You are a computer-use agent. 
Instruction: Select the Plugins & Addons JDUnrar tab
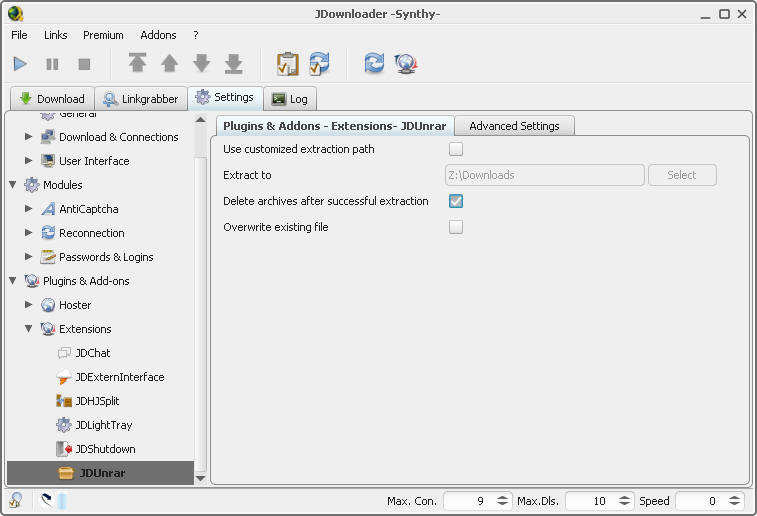click(x=335, y=126)
